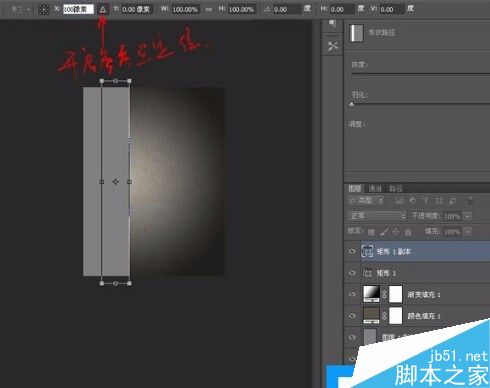
Task: Select the 渐变填充 1 layer name
Action: 424,295
